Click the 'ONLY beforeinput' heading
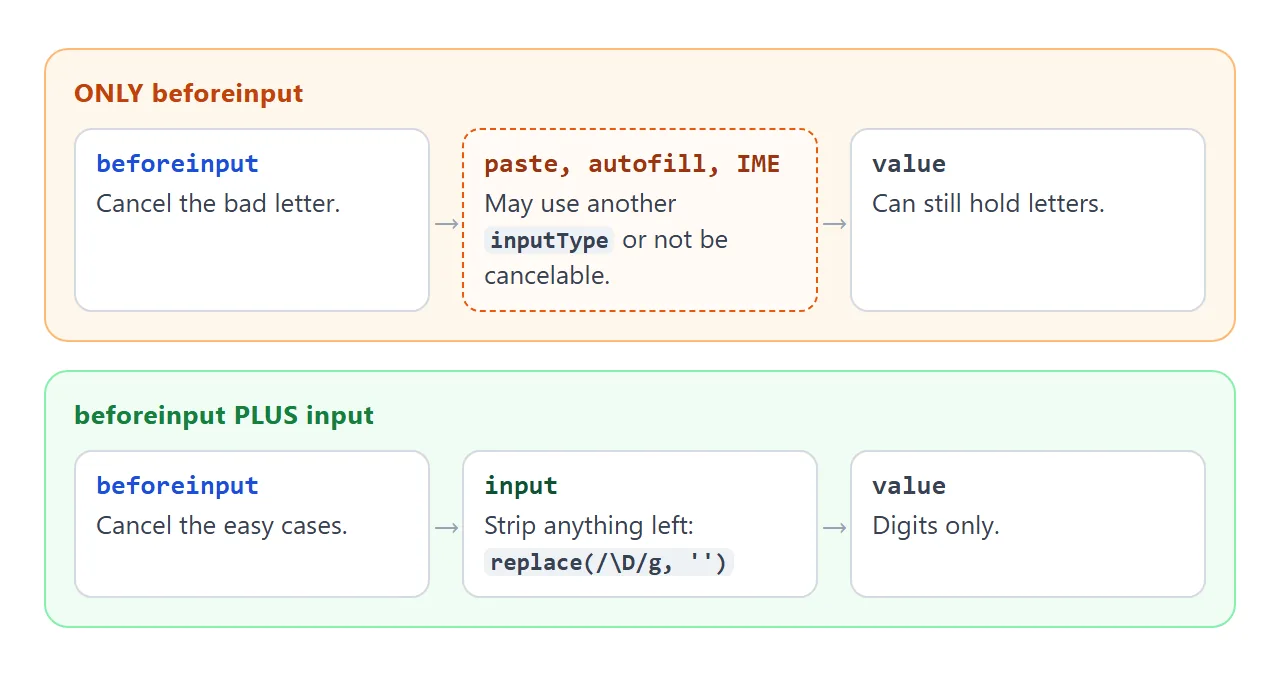1280x680 pixels. click(x=188, y=94)
